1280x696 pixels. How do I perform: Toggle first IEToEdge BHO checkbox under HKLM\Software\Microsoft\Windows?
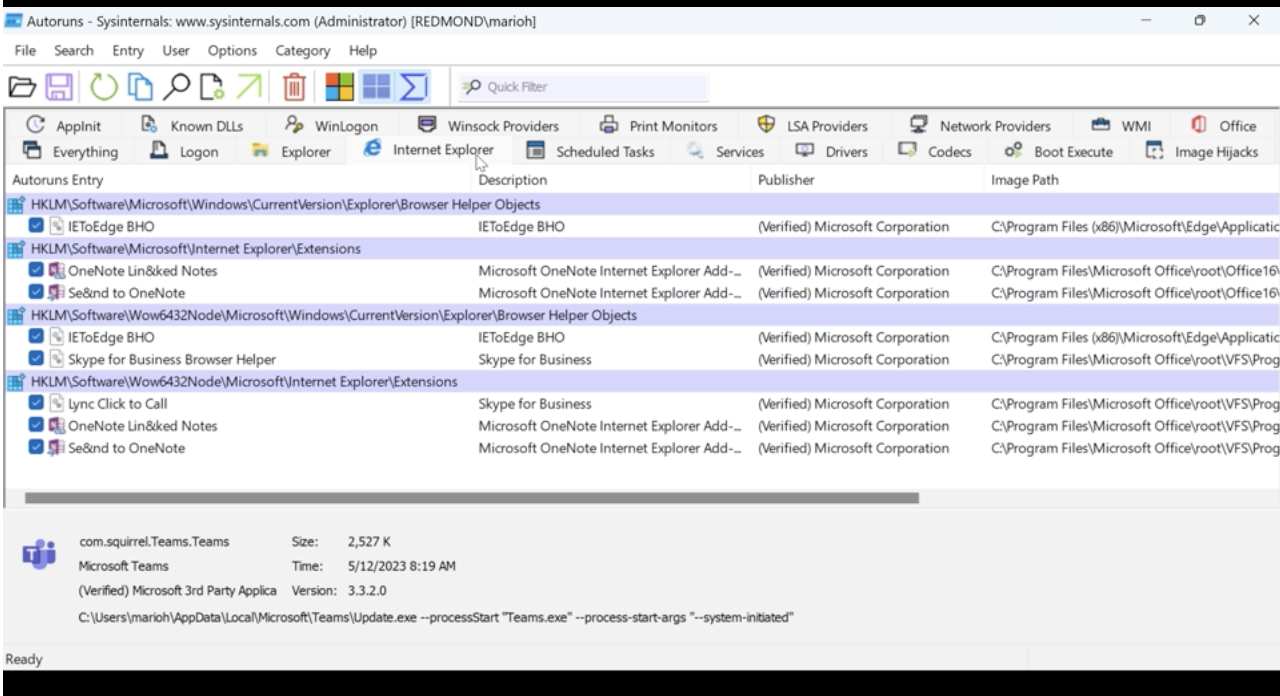(x=37, y=226)
